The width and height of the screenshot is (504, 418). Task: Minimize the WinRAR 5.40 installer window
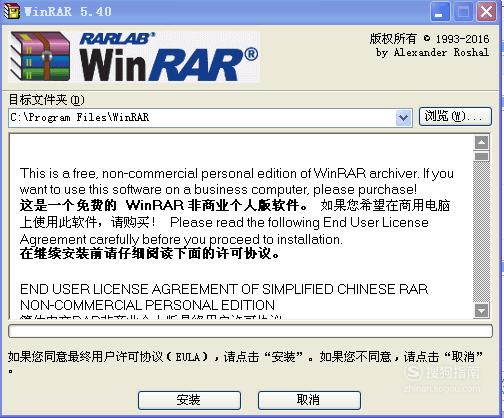click(x=440, y=12)
